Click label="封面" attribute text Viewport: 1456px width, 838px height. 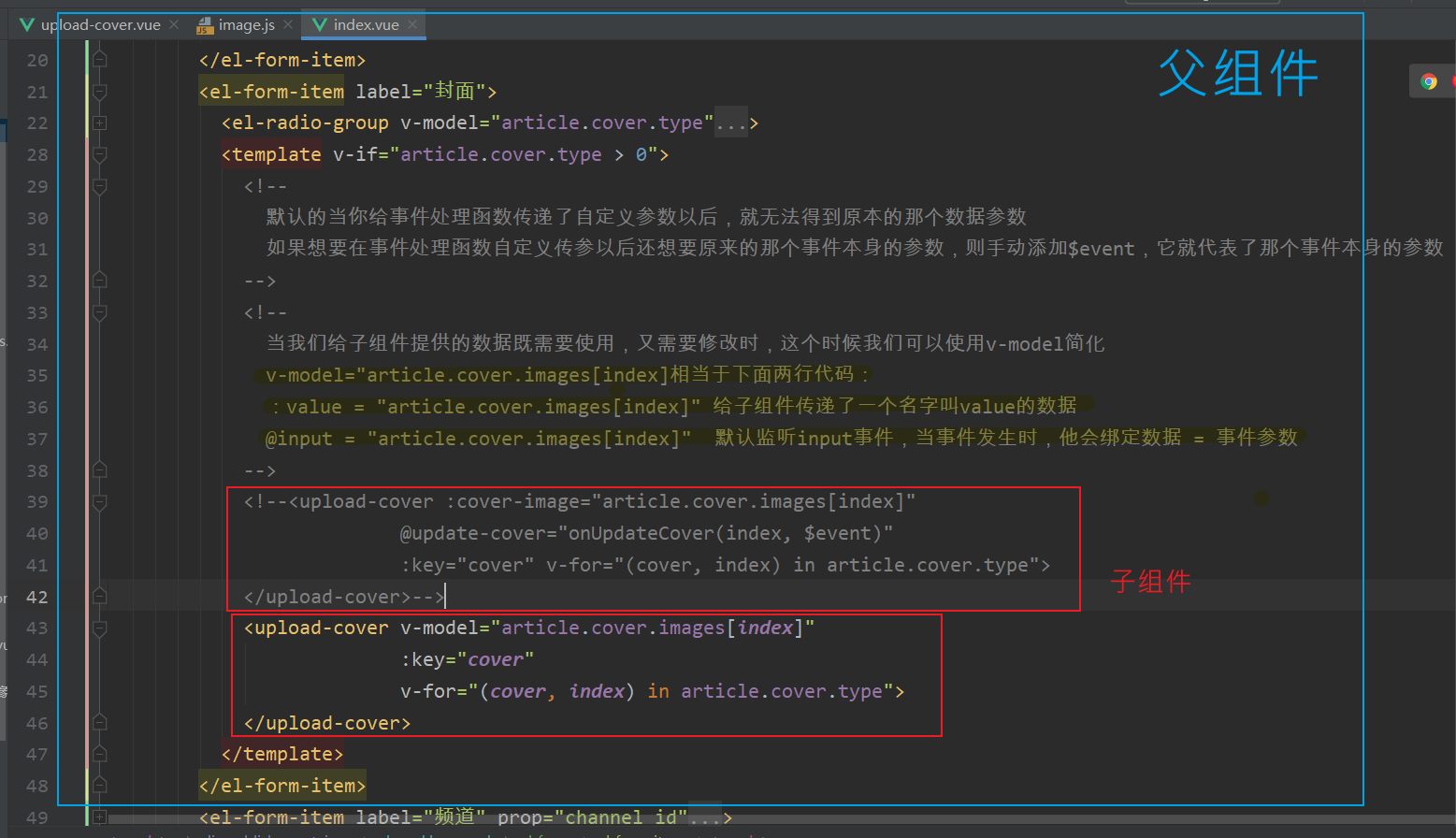click(x=421, y=92)
